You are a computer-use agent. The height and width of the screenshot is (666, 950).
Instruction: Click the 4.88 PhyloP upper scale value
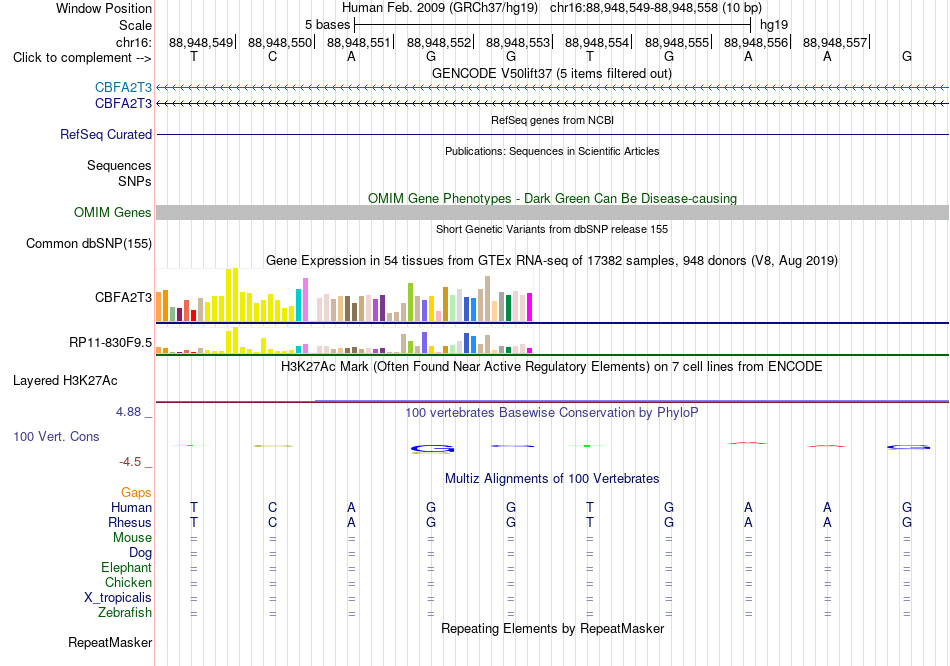128,412
